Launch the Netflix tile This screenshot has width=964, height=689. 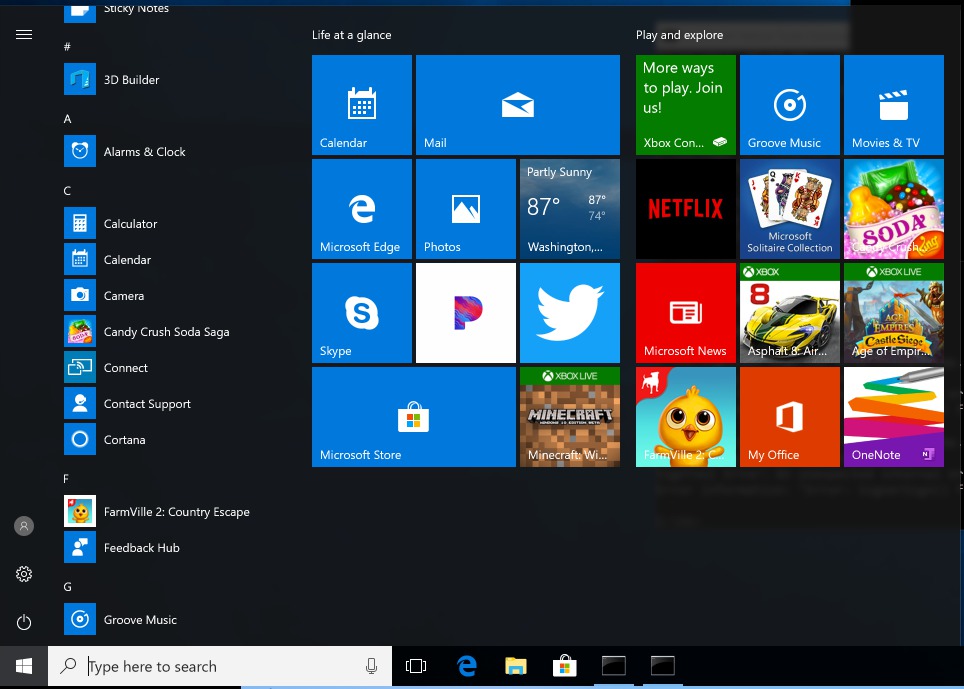685,209
